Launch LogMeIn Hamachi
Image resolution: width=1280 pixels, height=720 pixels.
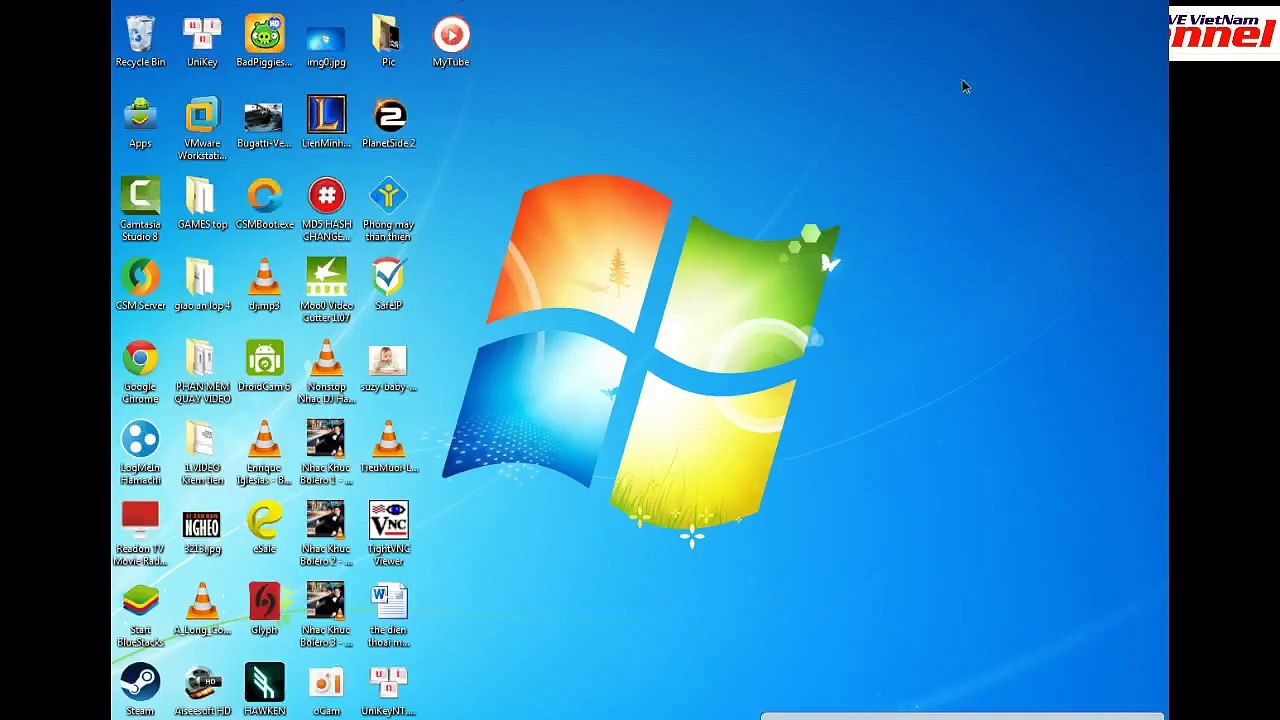[140, 452]
